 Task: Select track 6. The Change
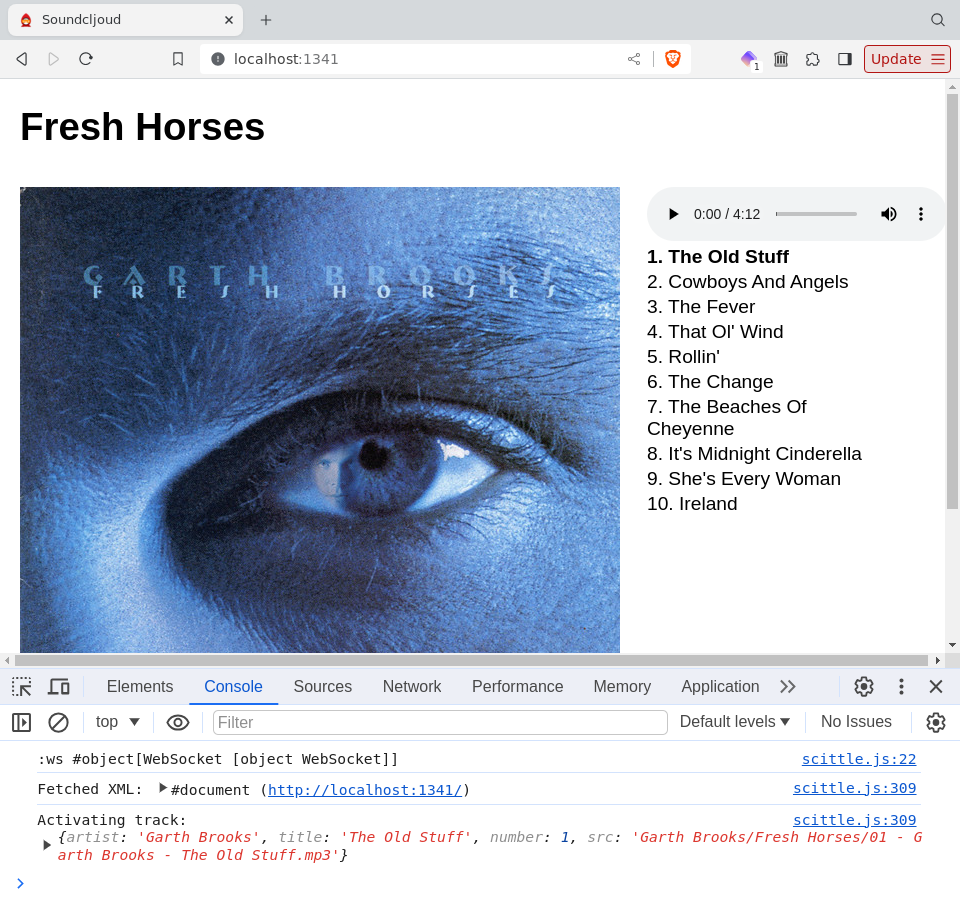710,382
